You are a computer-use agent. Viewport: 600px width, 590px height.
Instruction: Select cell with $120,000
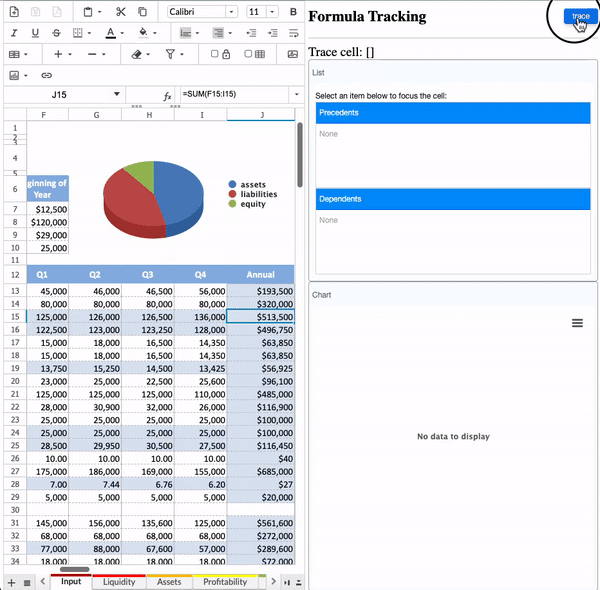click(x=48, y=222)
